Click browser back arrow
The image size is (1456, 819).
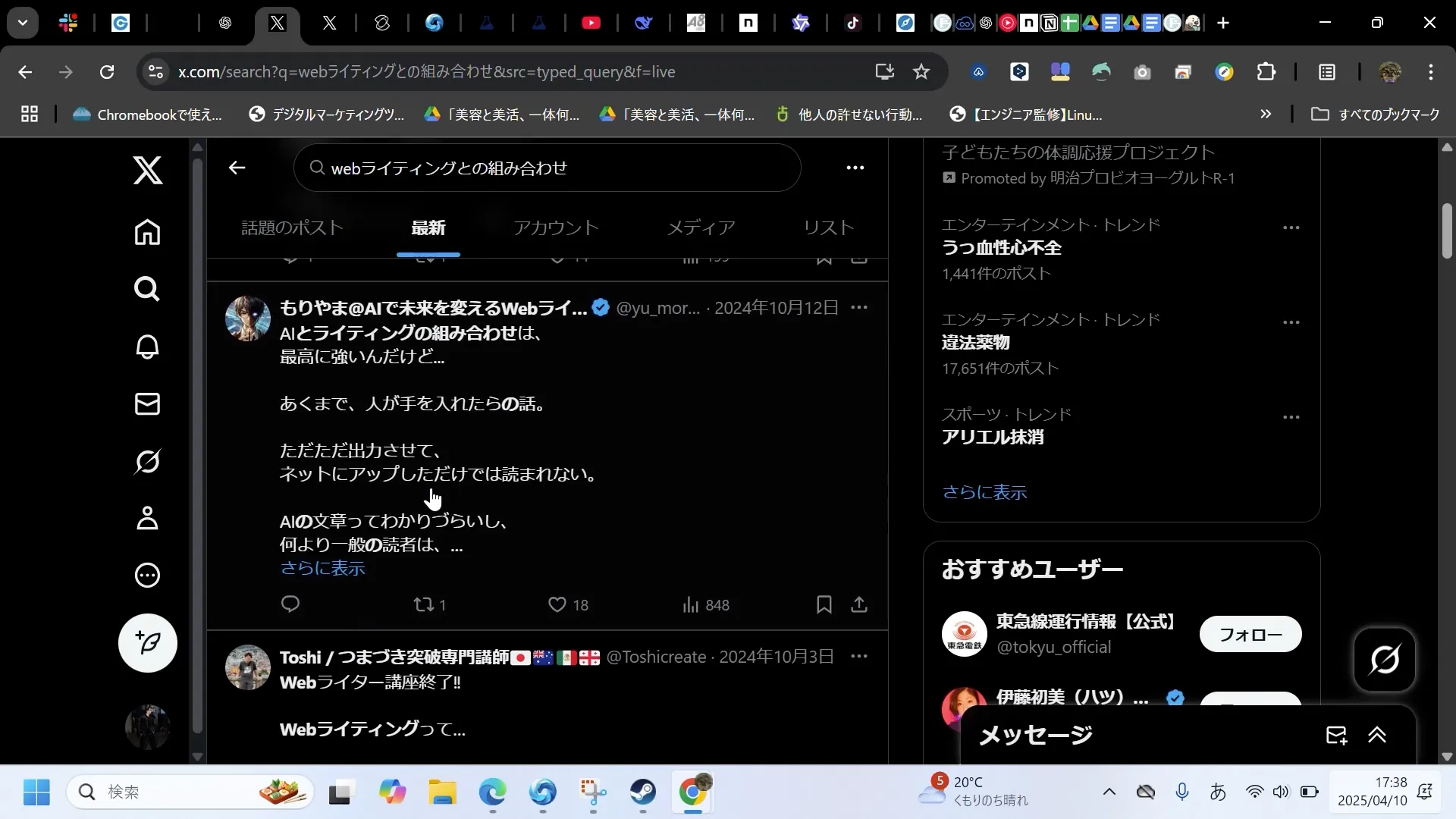[x=25, y=72]
